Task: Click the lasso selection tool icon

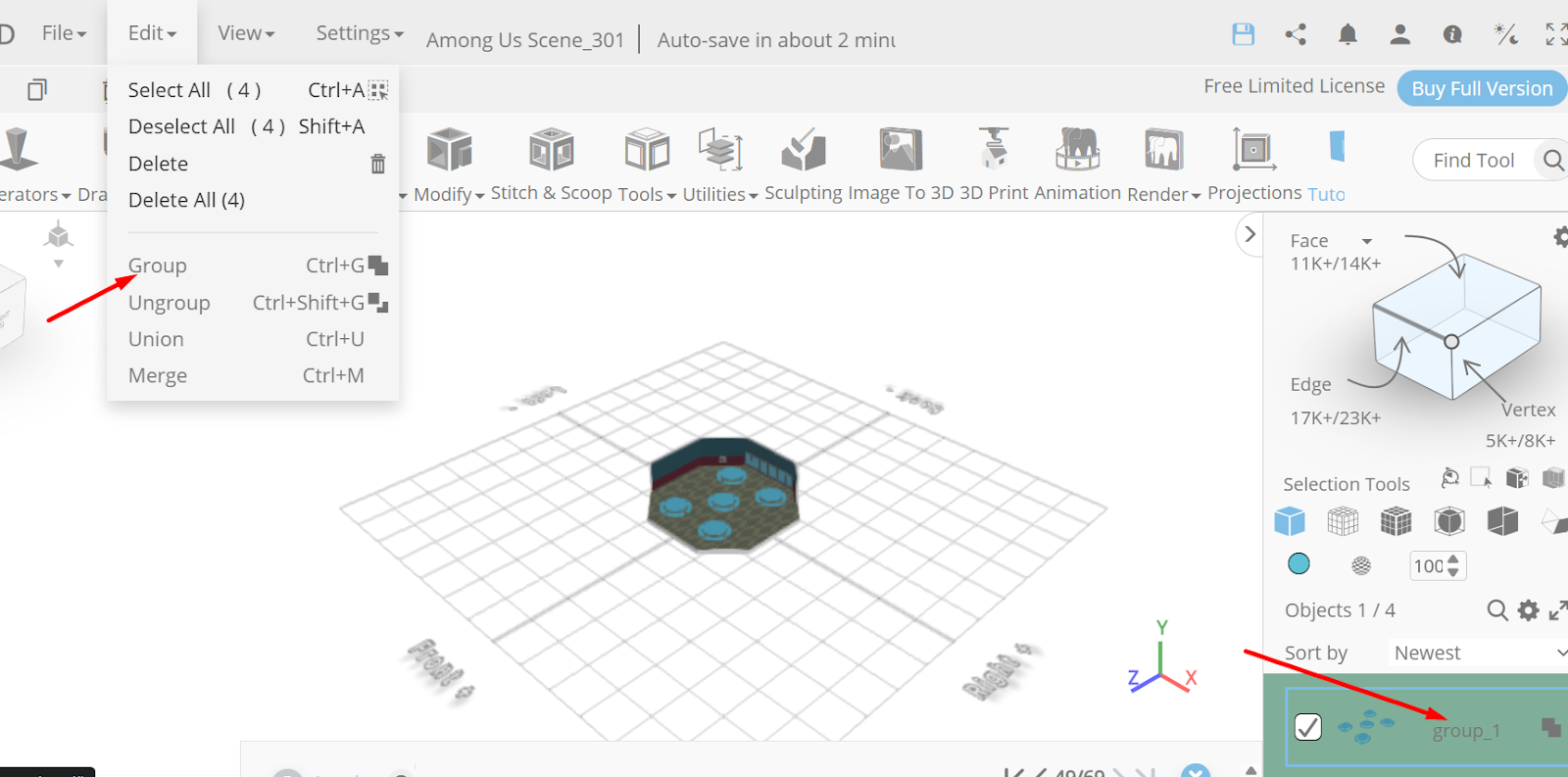Action: point(1450,477)
